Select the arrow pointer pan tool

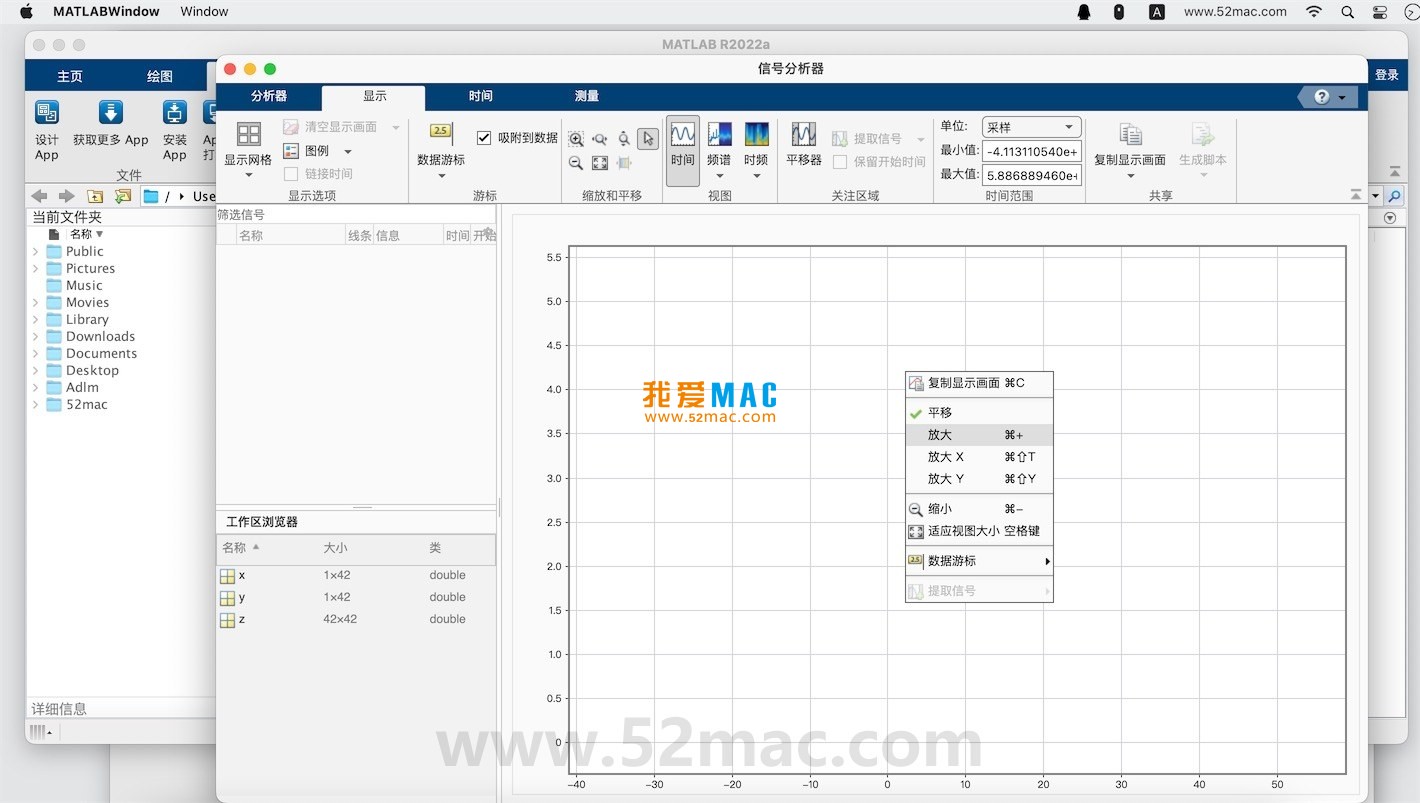648,139
